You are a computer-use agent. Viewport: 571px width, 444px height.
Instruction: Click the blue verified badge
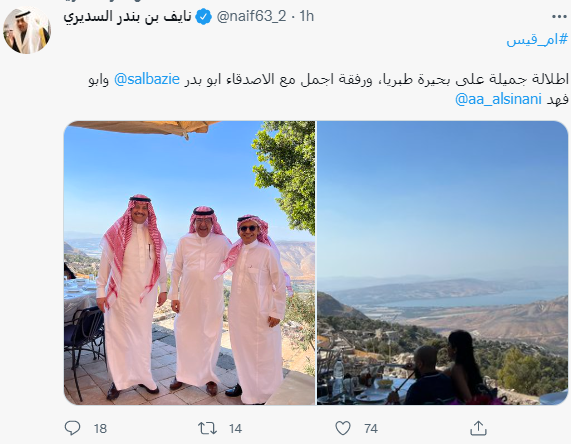coord(204,17)
